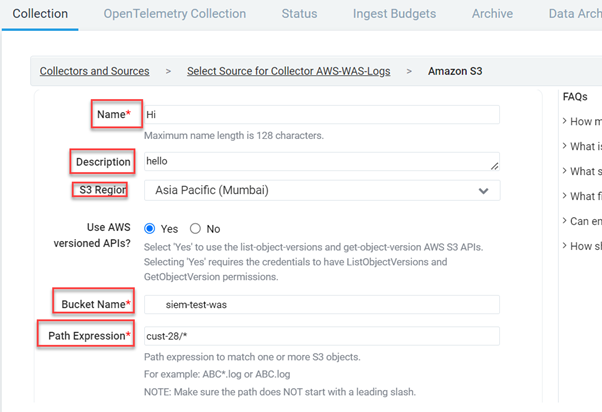Expand the FAQ starting with What s
The width and height of the screenshot is (602, 412).
click(582, 171)
